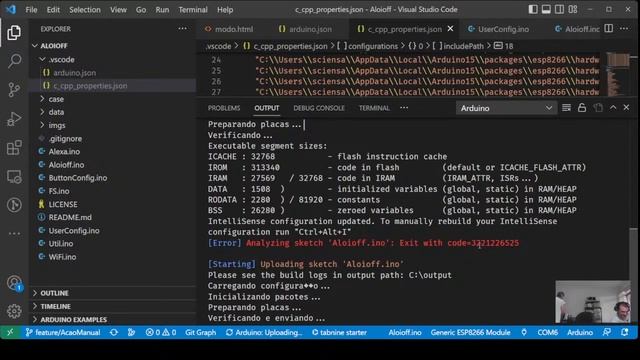Switch to the TERMINAL panel tab
640x360 pixels.
tap(374, 108)
